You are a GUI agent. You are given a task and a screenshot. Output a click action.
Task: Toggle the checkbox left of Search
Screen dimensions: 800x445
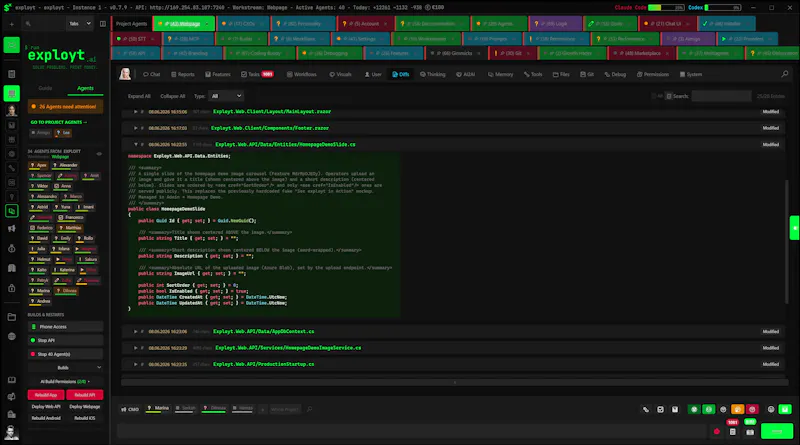(x=668, y=96)
